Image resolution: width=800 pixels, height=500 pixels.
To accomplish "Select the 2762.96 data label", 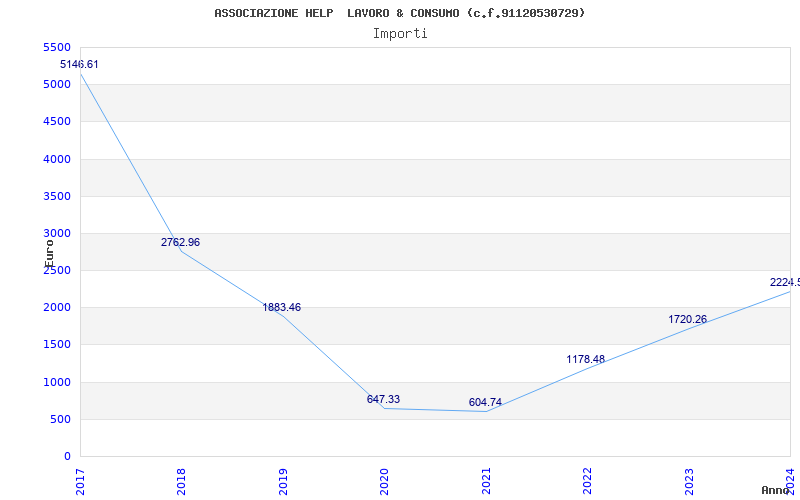I will 181,242.
